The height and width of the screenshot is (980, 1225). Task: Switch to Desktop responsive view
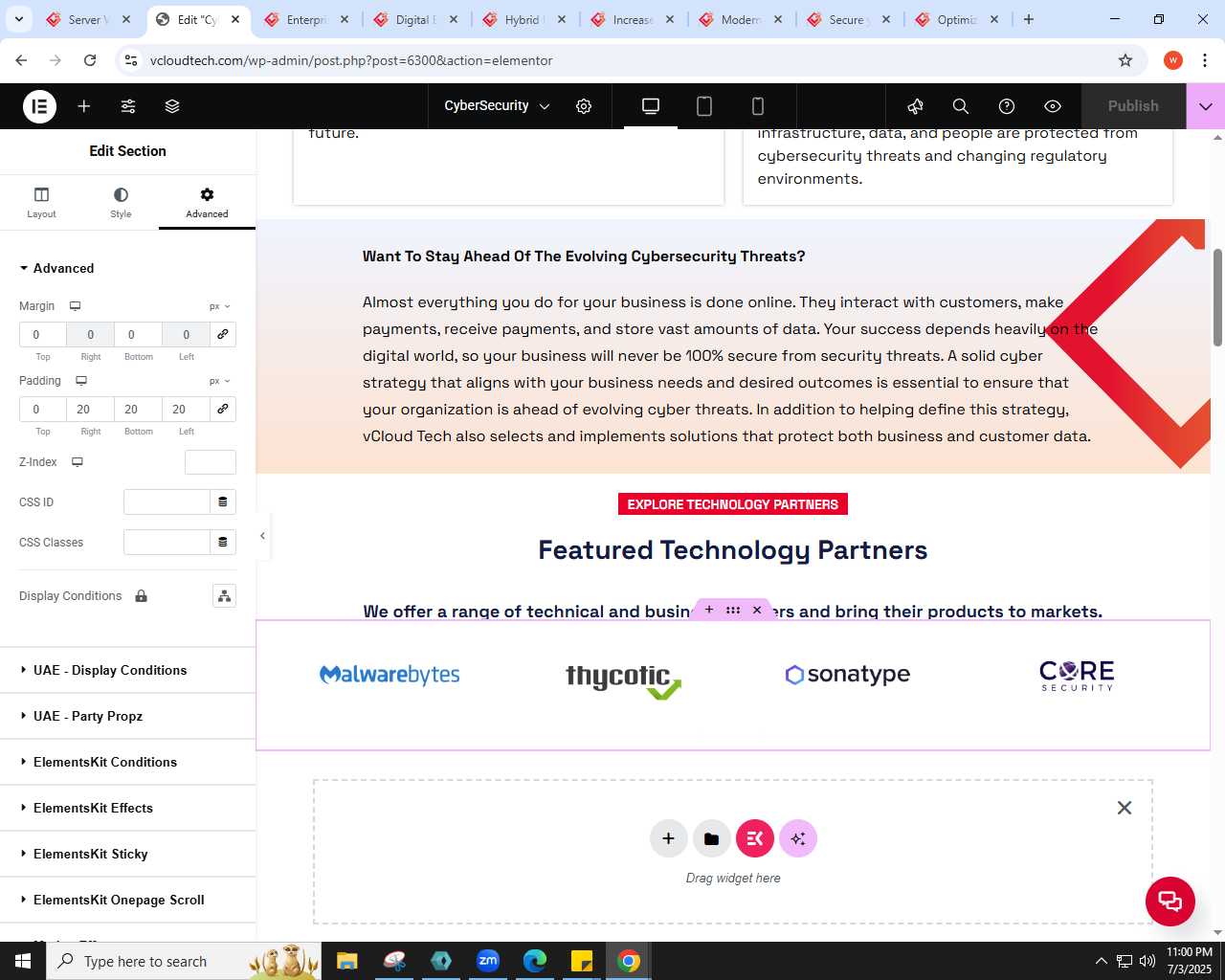click(x=651, y=106)
